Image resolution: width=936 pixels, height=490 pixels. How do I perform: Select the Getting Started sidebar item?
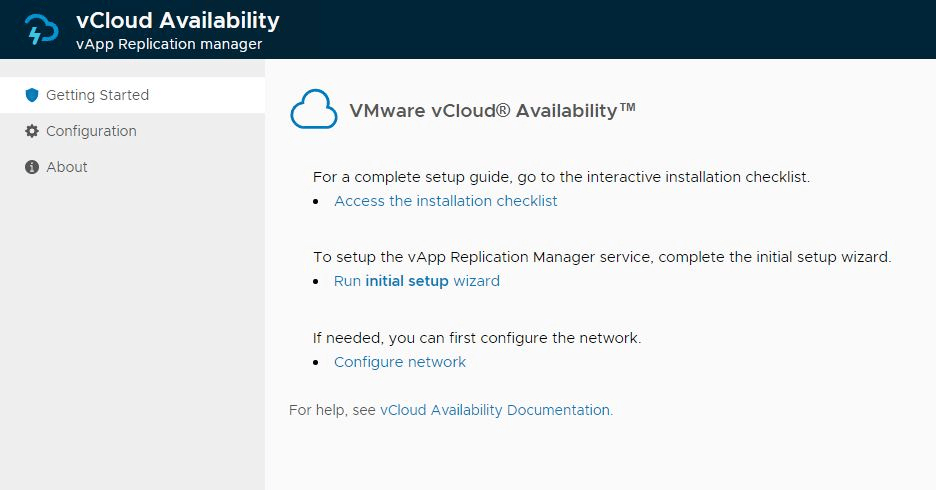pos(97,95)
